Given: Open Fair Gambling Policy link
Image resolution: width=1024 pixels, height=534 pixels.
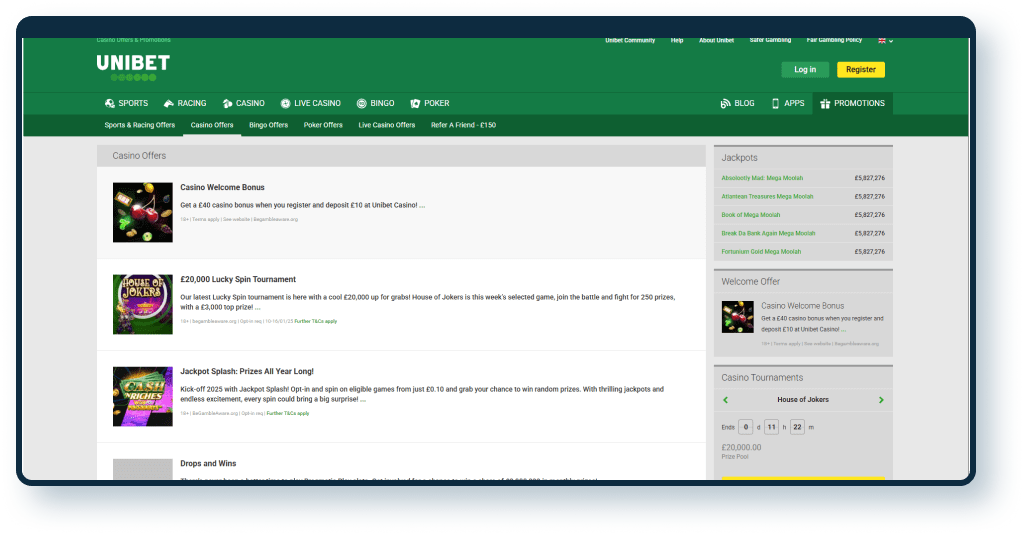Looking at the screenshot, I should (x=834, y=40).
